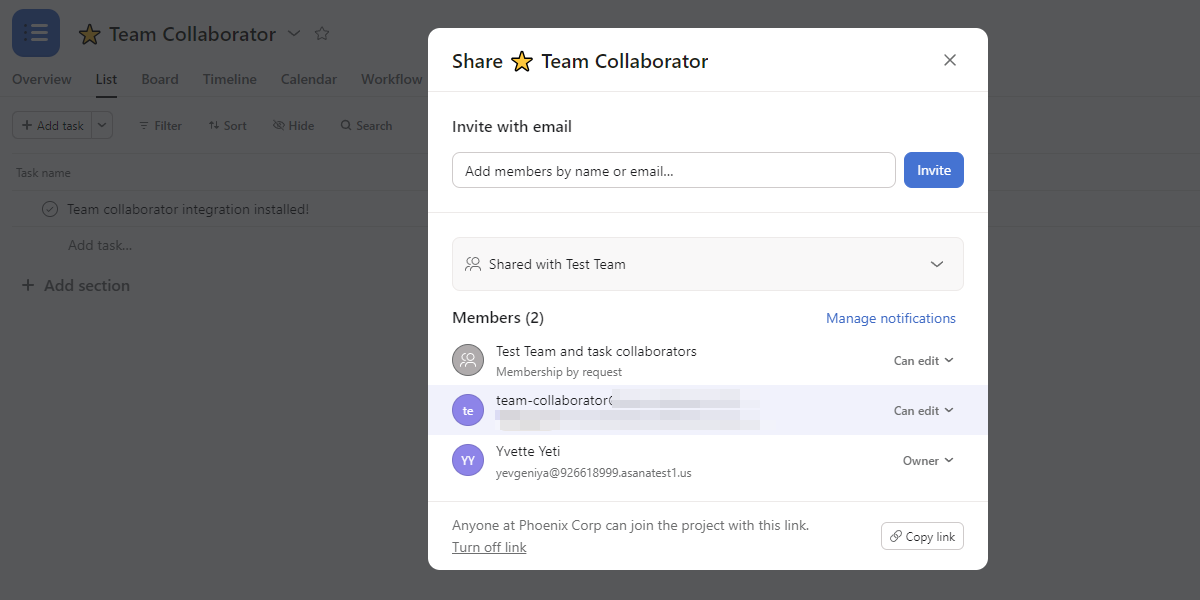Select the List tab

click(x=106, y=79)
